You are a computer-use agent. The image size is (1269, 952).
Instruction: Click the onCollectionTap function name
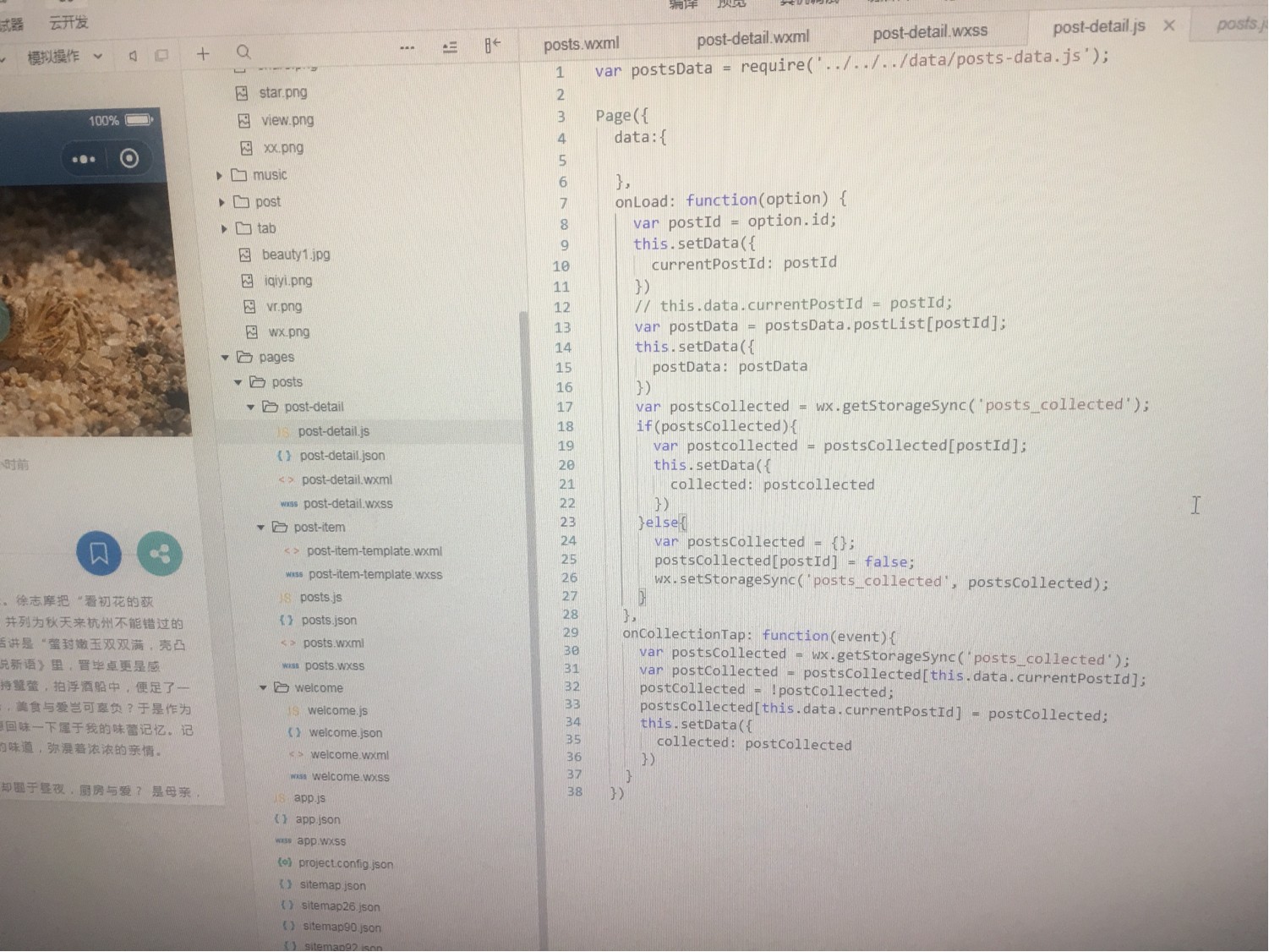tap(687, 634)
